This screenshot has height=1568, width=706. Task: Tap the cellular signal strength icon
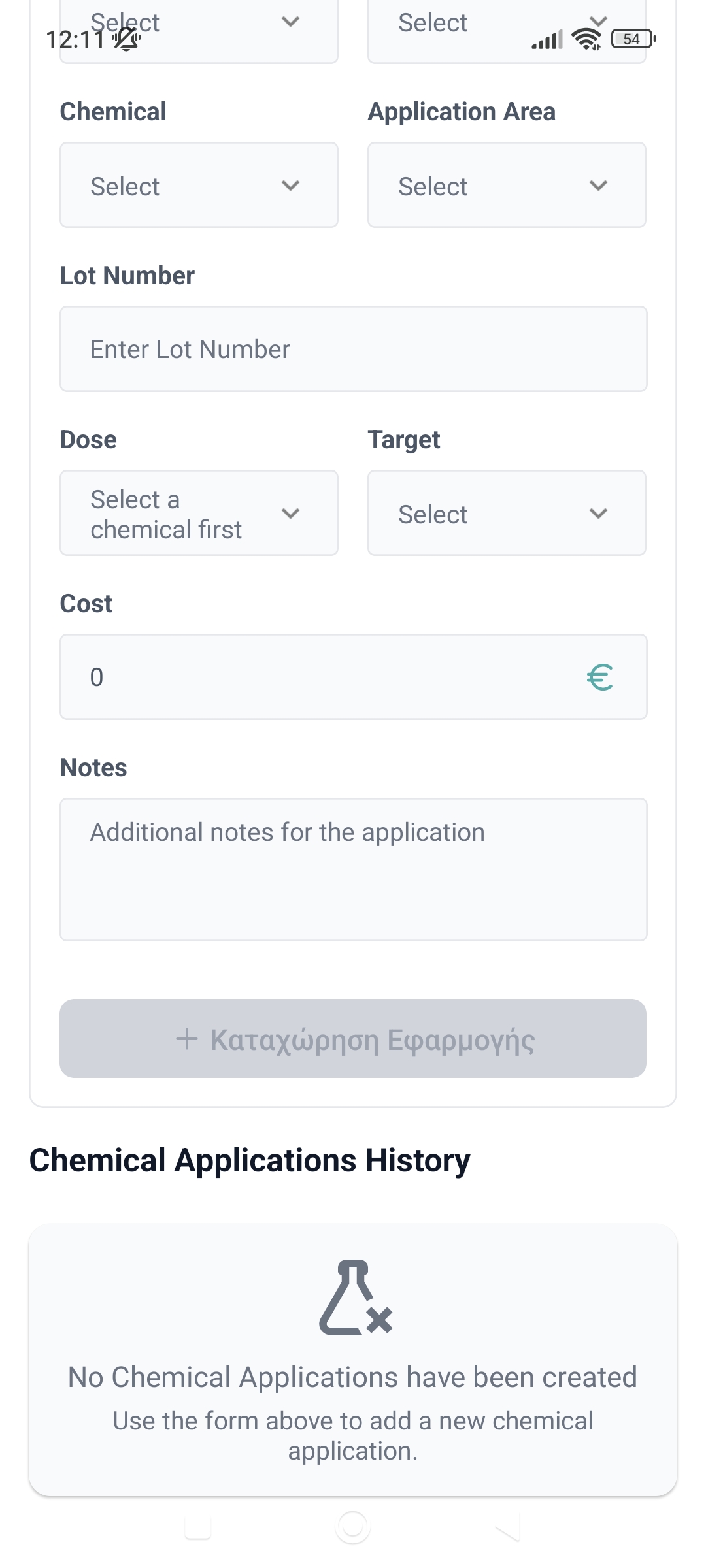(546, 41)
